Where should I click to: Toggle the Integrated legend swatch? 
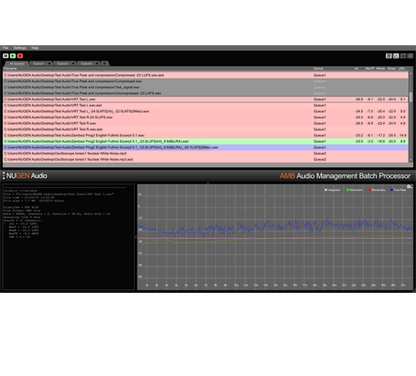(x=326, y=190)
